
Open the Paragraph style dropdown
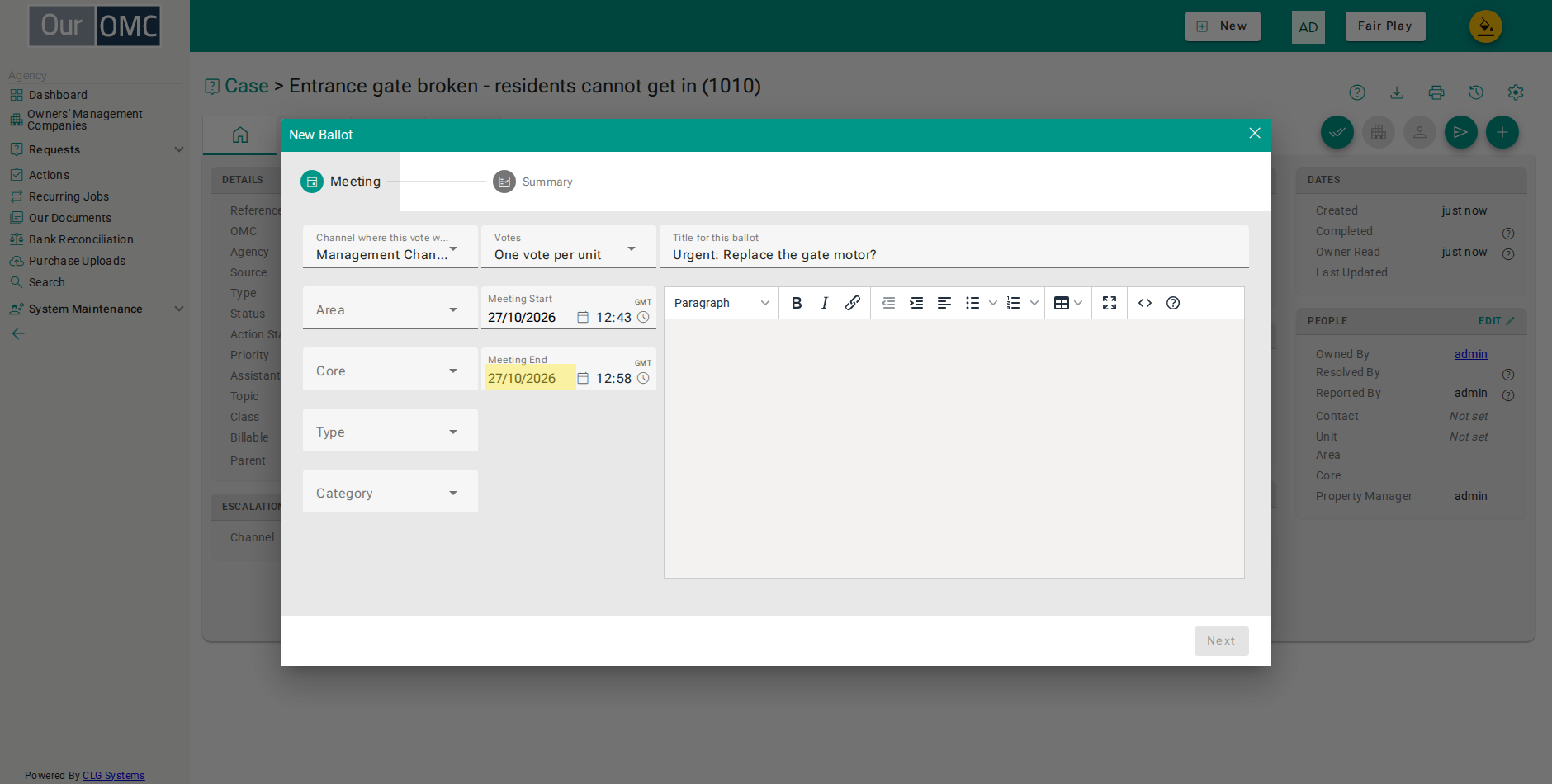tap(722, 303)
